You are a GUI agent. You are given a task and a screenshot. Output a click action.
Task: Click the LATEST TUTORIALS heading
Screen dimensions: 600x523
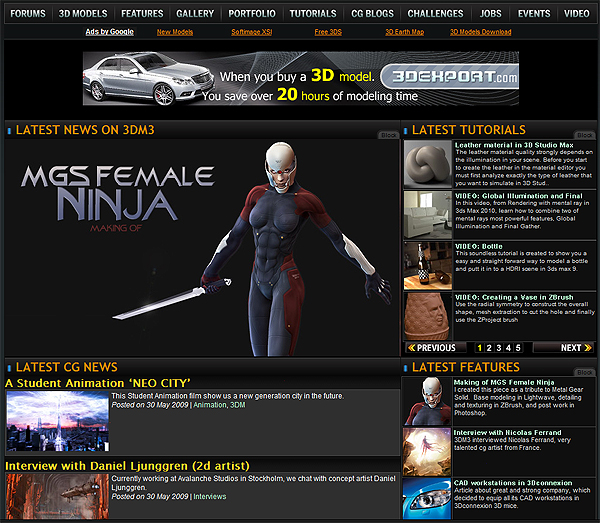point(469,130)
